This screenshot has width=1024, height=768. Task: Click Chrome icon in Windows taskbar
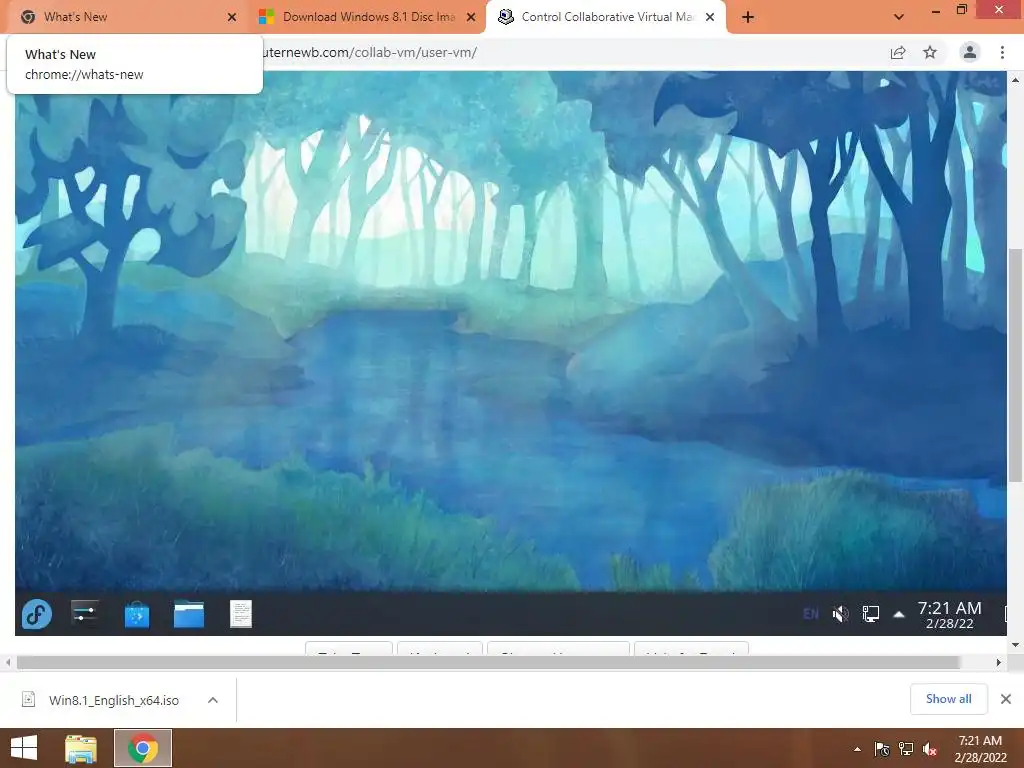click(x=143, y=748)
